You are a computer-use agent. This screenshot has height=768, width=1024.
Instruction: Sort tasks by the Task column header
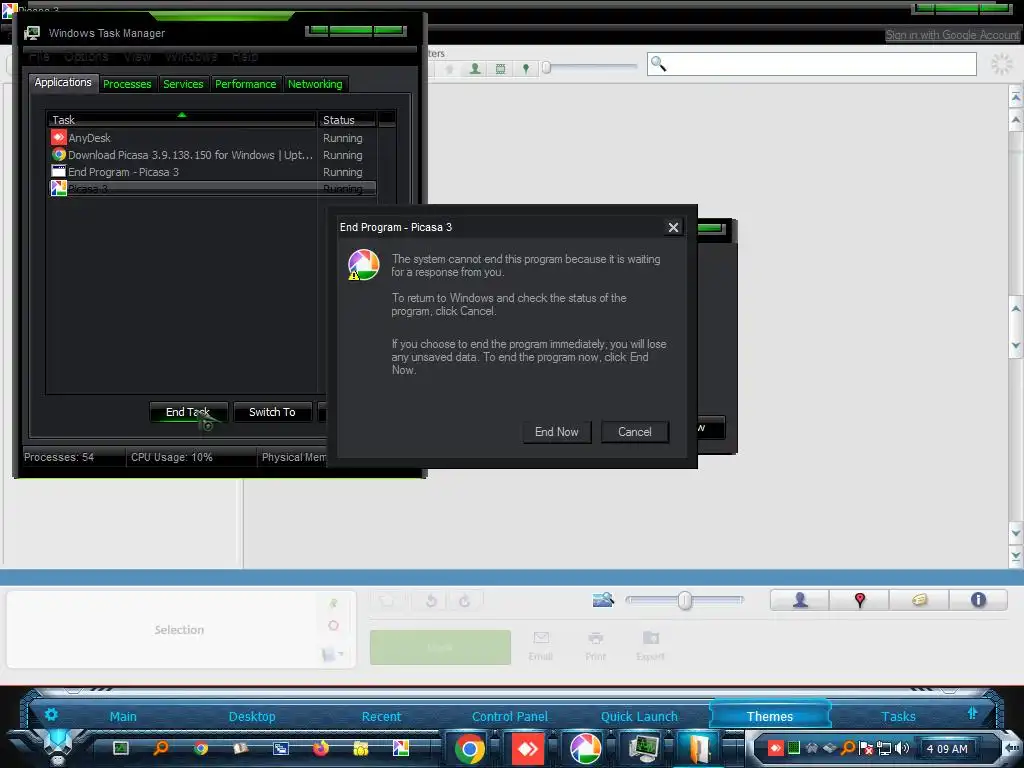(x=182, y=120)
